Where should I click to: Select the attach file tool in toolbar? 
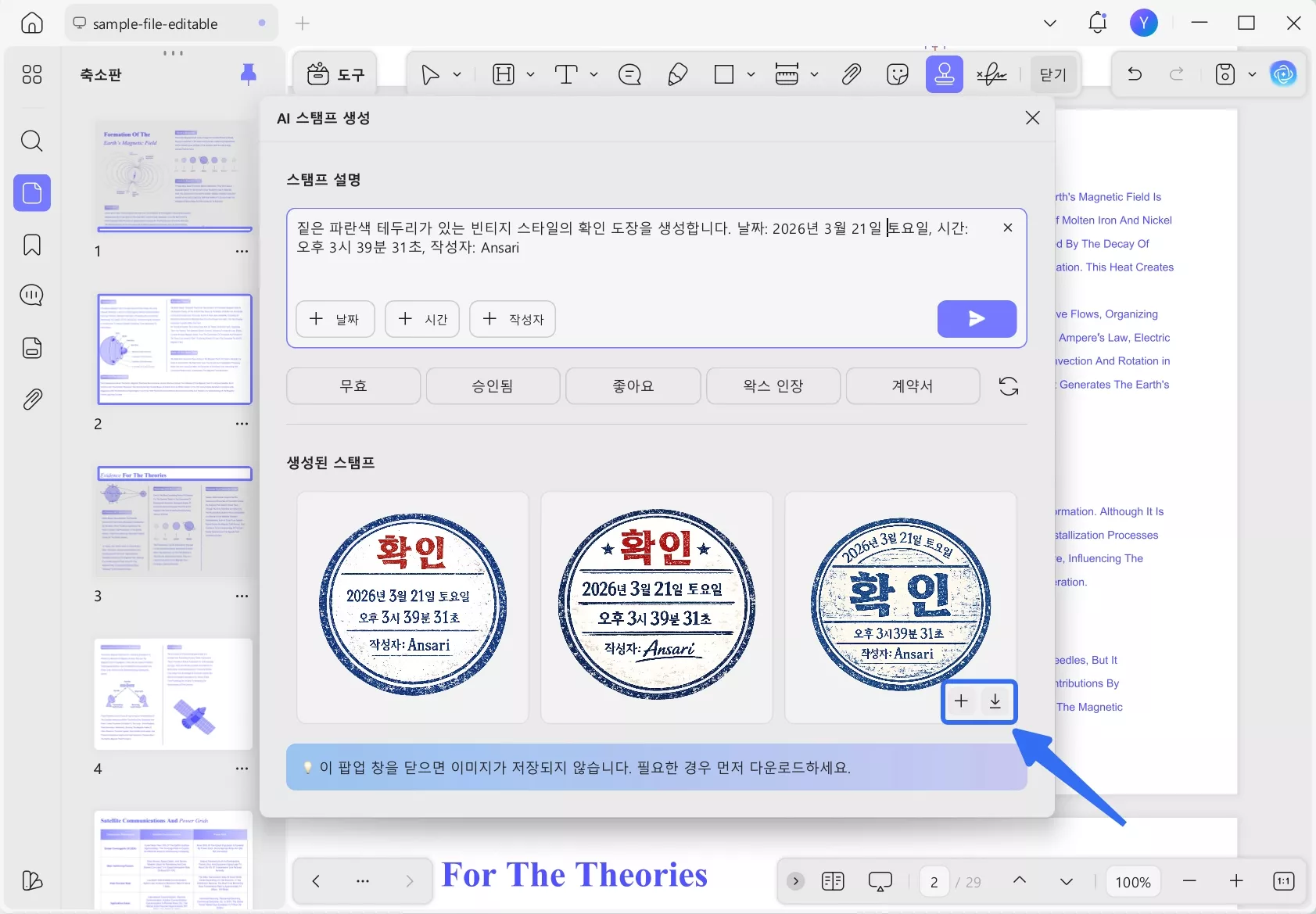click(852, 74)
